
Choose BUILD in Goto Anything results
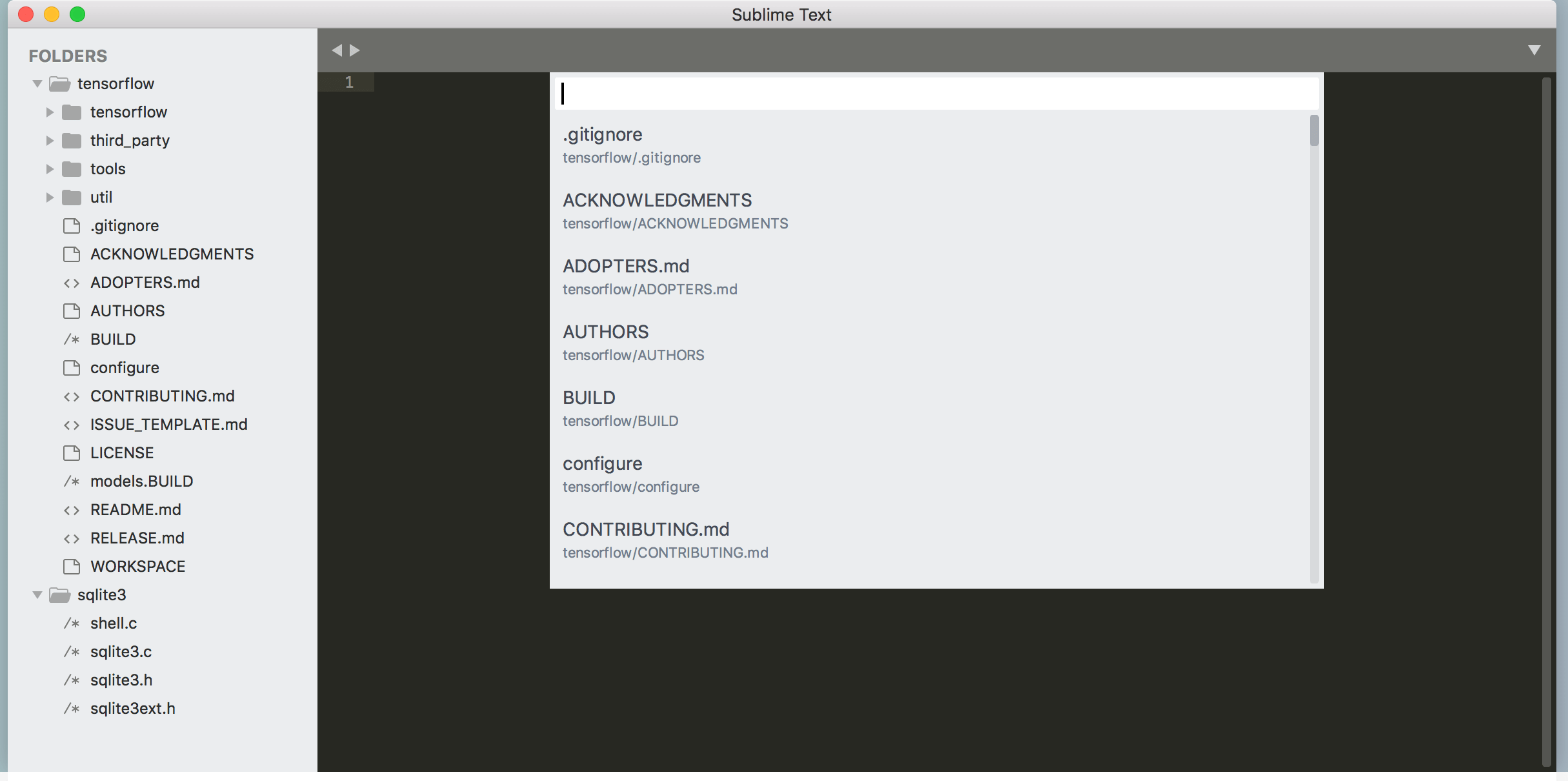pos(929,409)
